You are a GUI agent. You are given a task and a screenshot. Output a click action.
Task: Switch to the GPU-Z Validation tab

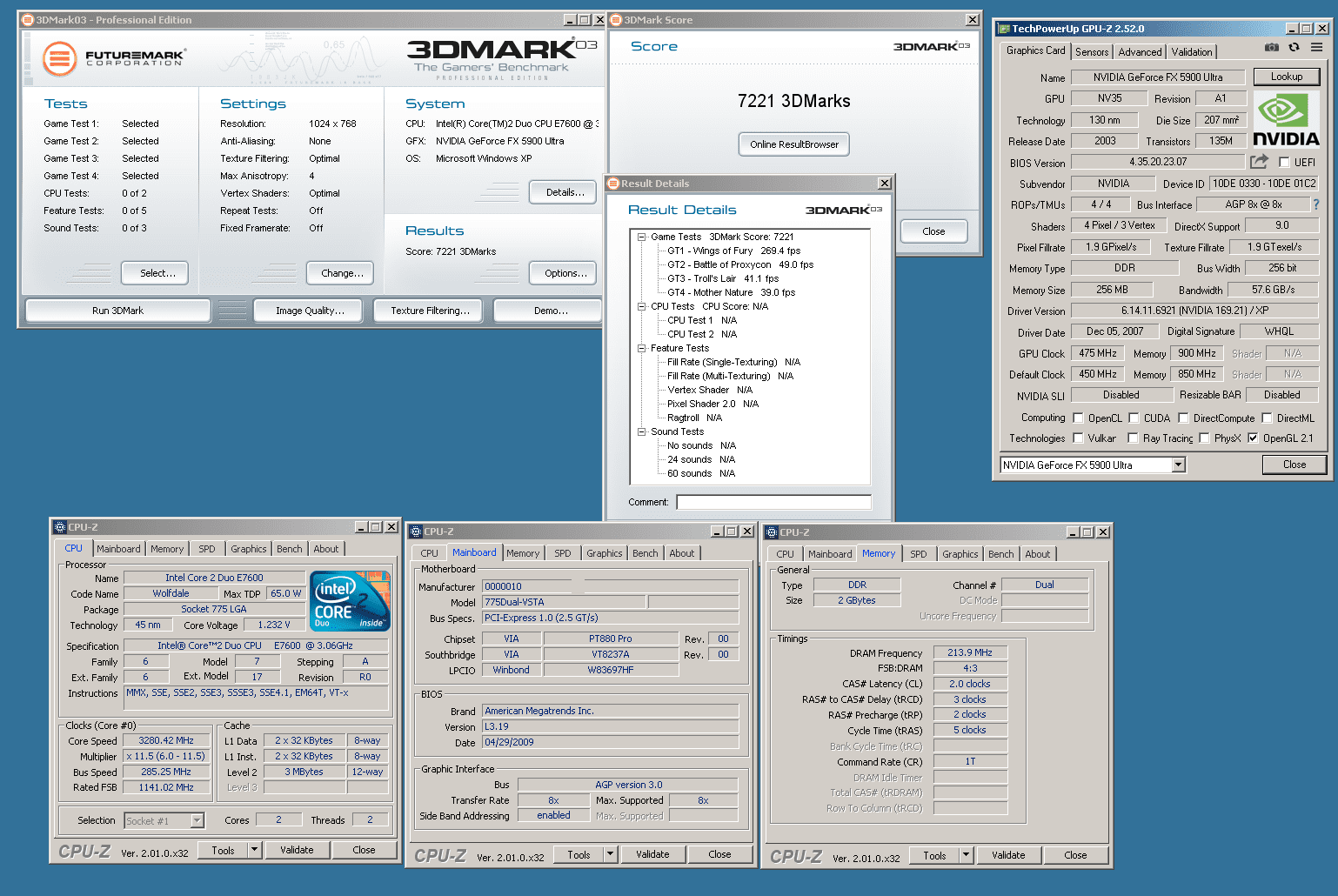coord(1192,52)
